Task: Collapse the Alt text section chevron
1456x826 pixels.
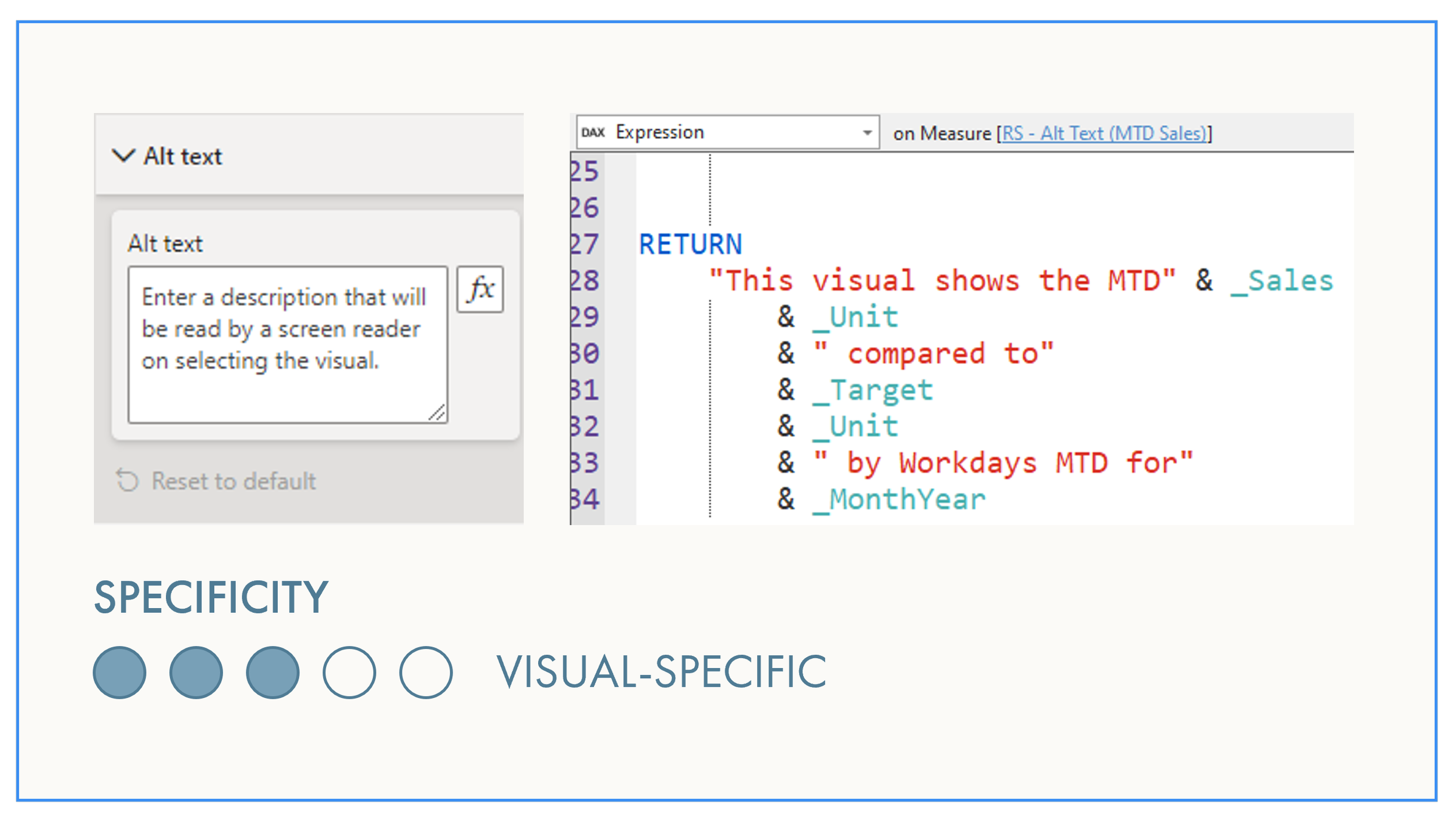Action: 123,156
